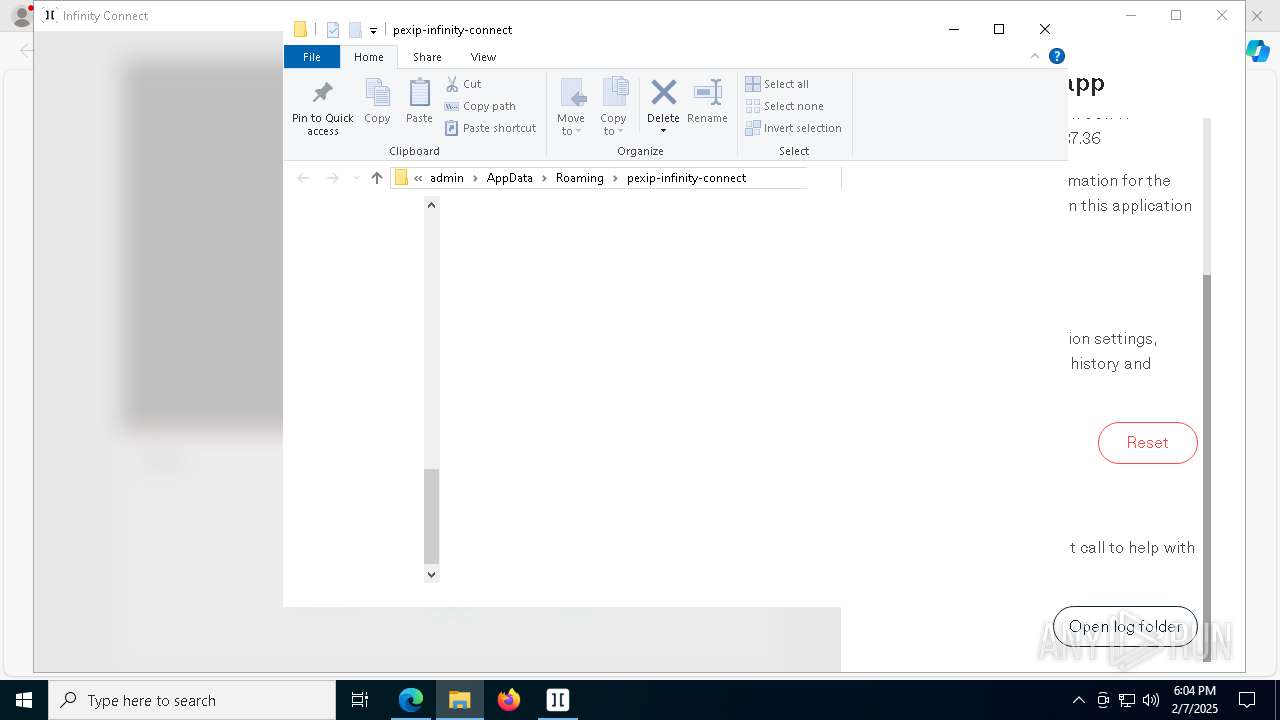Click the taskbar search box

pyautogui.click(x=192, y=700)
